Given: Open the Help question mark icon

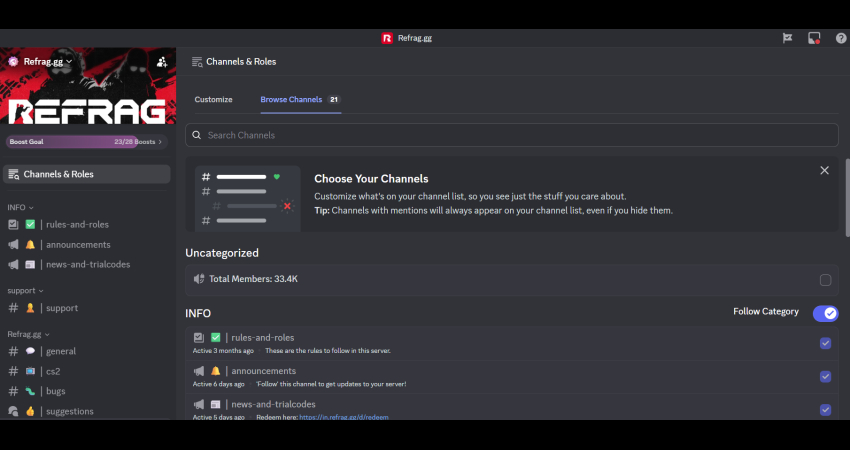Looking at the screenshot, I should 841,38.
